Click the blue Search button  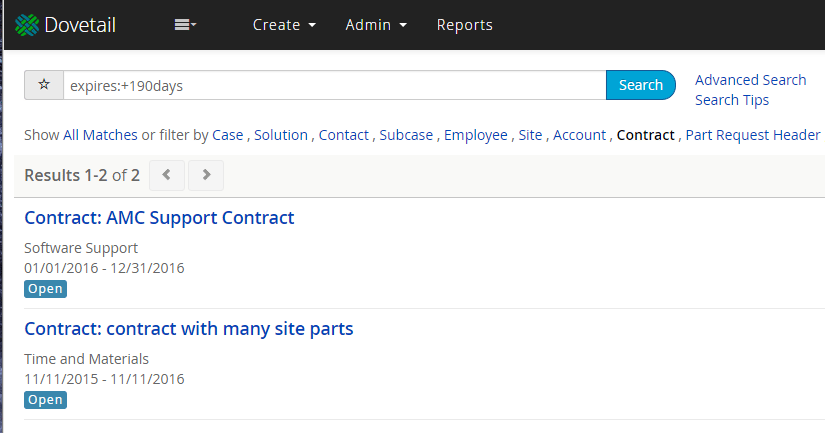pos(641,85)
